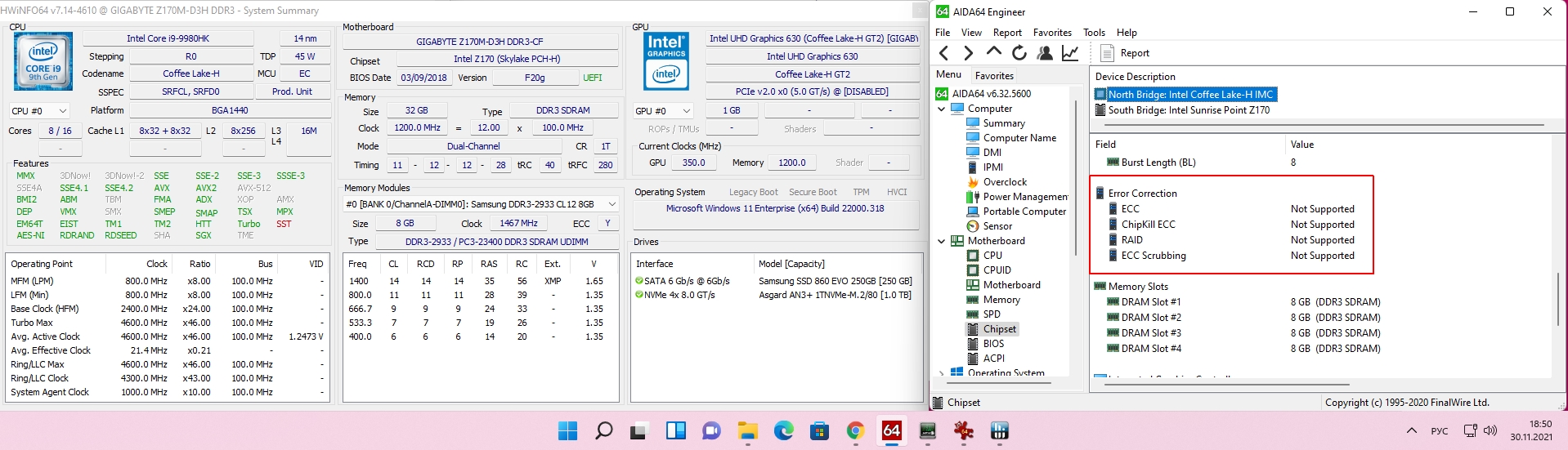Open taskbar Search
The height and width of the screenshot is (450, 1568).
(603, 430)
